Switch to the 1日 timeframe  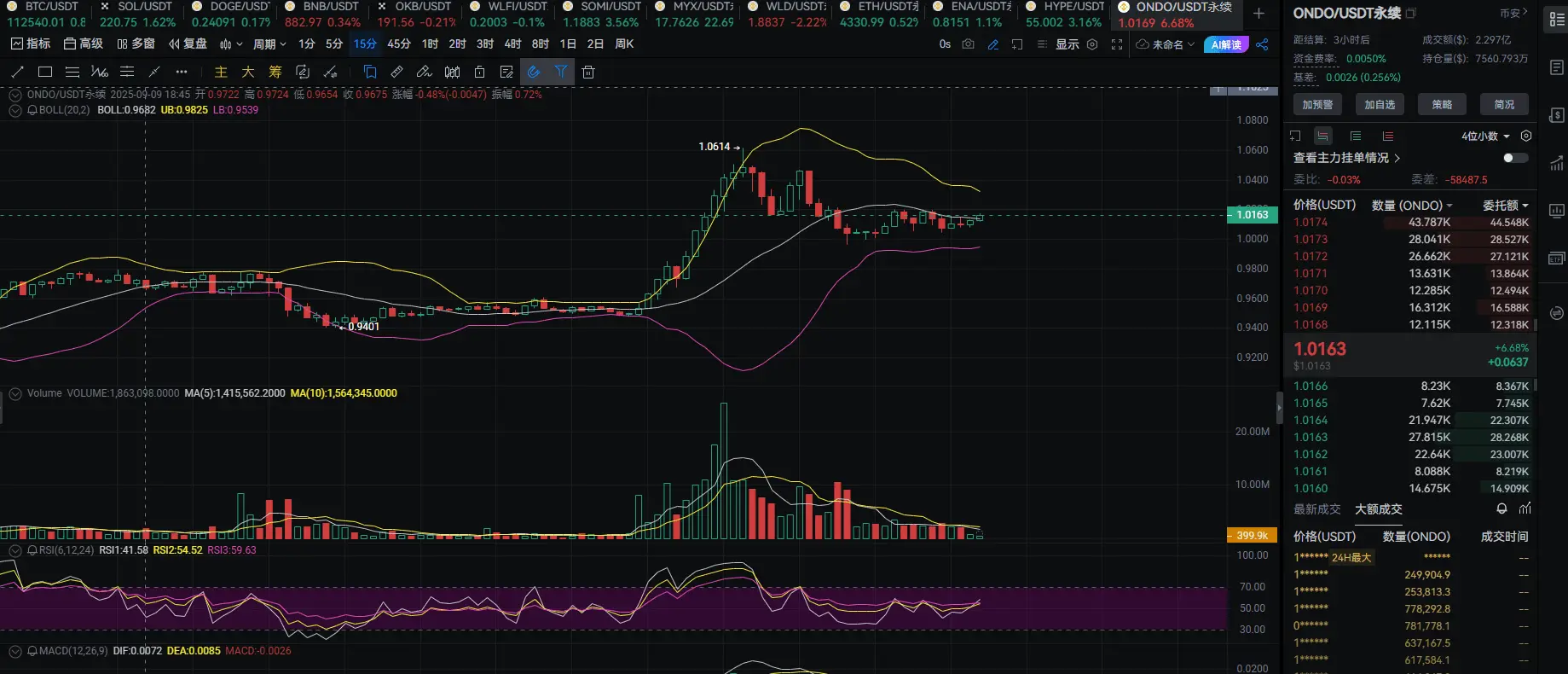[x=568, y=44]
